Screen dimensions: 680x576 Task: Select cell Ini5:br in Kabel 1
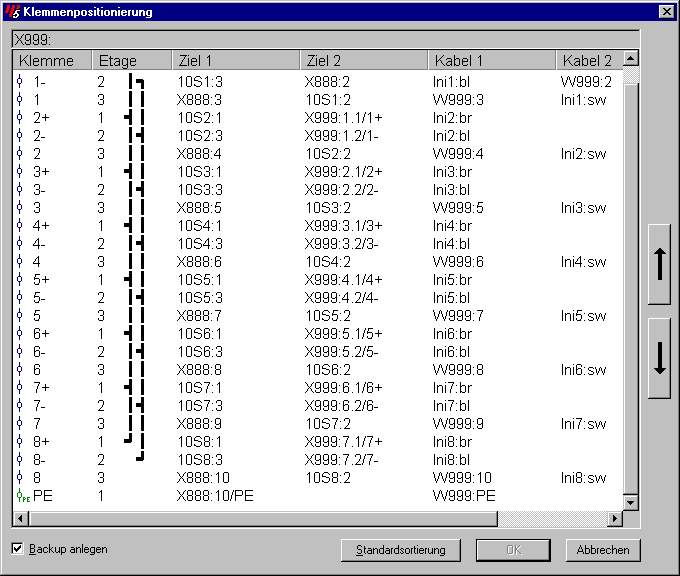(x=452, y=280)
